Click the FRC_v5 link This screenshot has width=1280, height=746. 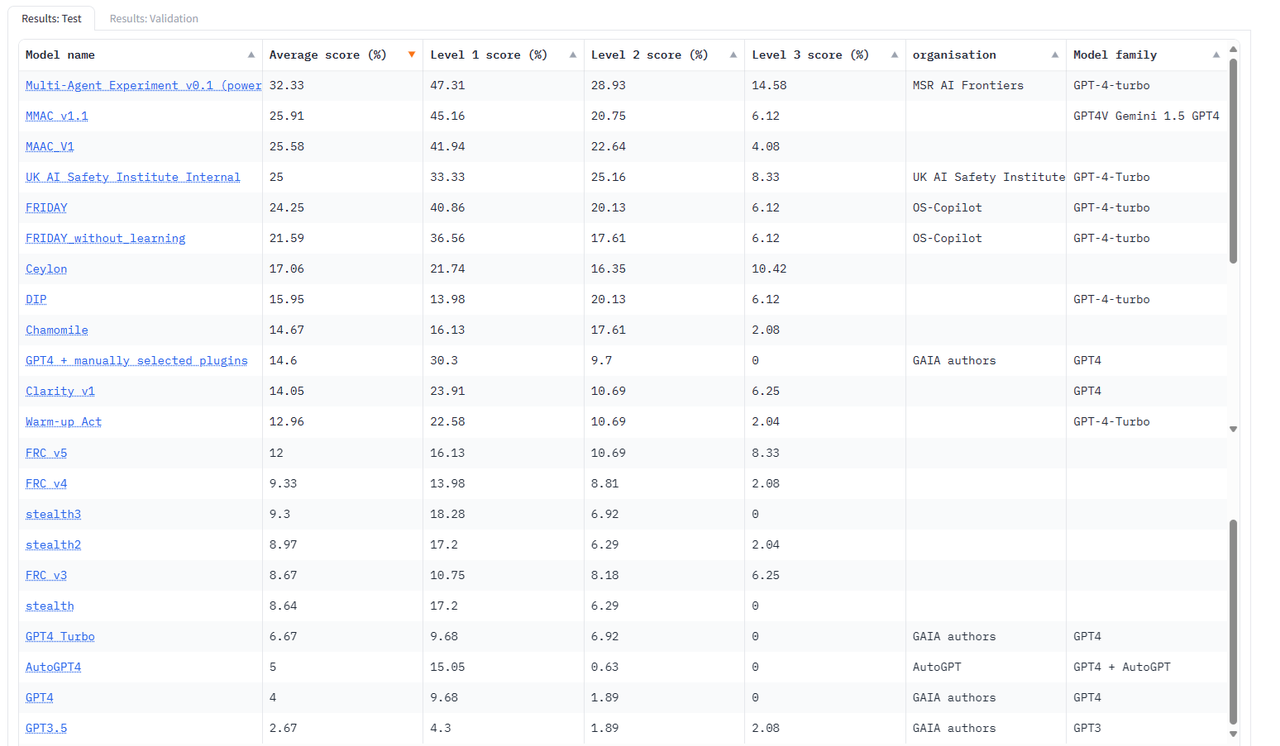[47, 453]
